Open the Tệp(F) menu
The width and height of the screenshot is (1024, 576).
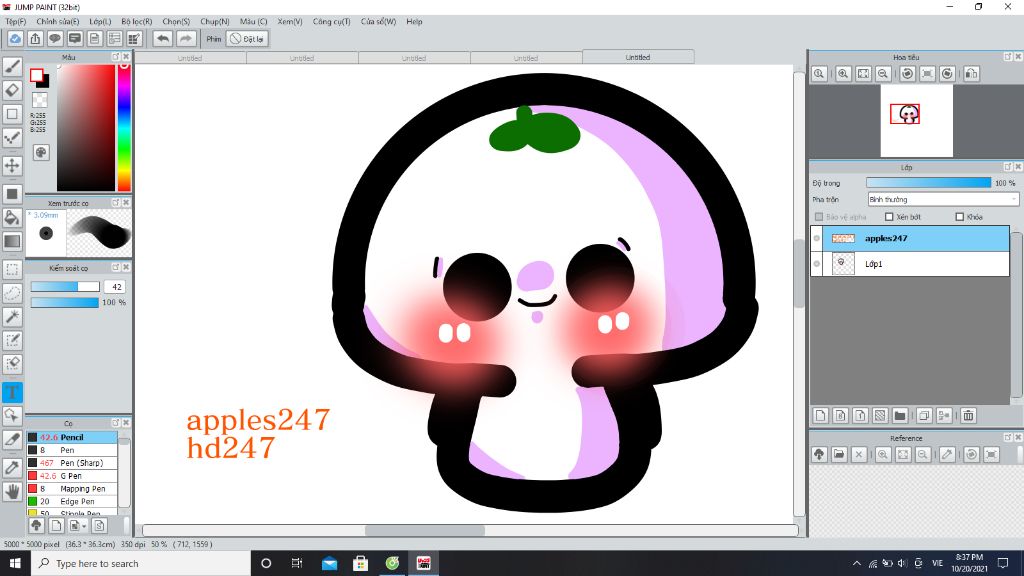pos(16,22)
